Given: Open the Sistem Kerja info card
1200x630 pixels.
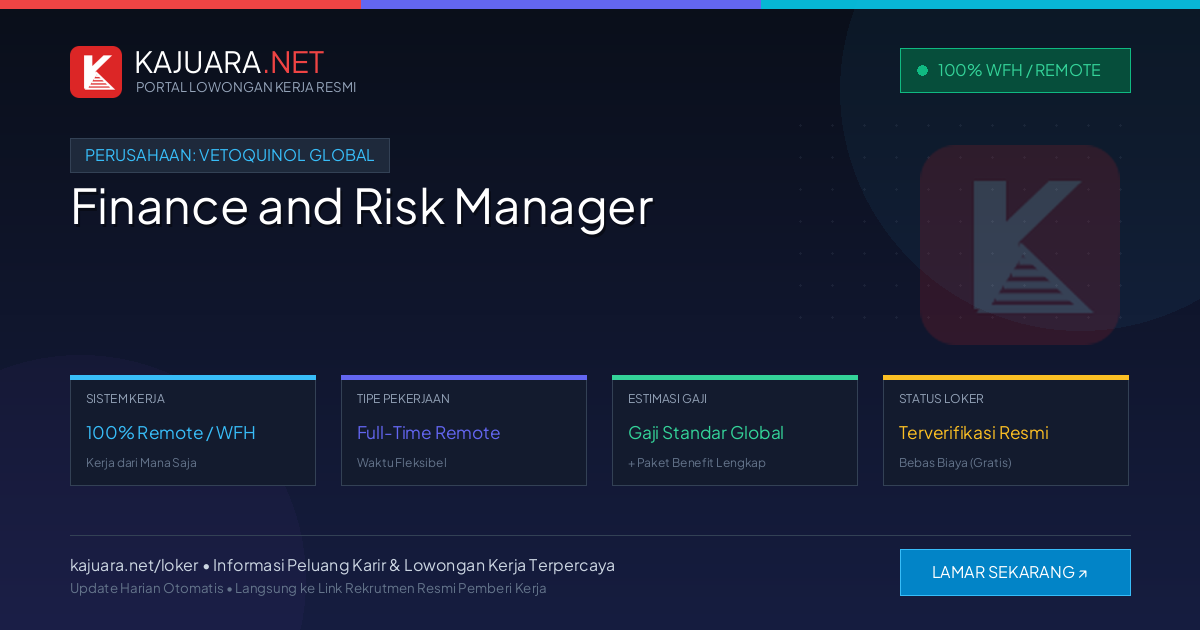Looking at the screenshot, I should (x=193, y=430).
